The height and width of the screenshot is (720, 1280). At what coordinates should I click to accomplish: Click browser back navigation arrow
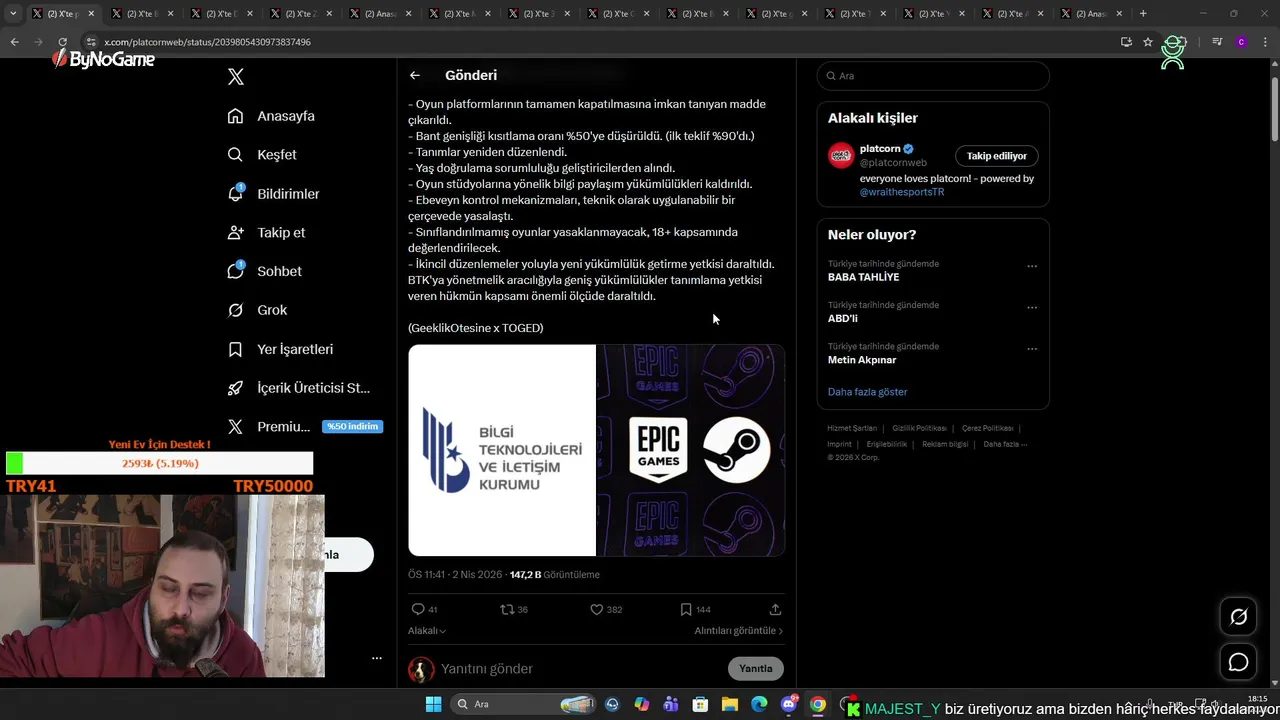point(14,42)
